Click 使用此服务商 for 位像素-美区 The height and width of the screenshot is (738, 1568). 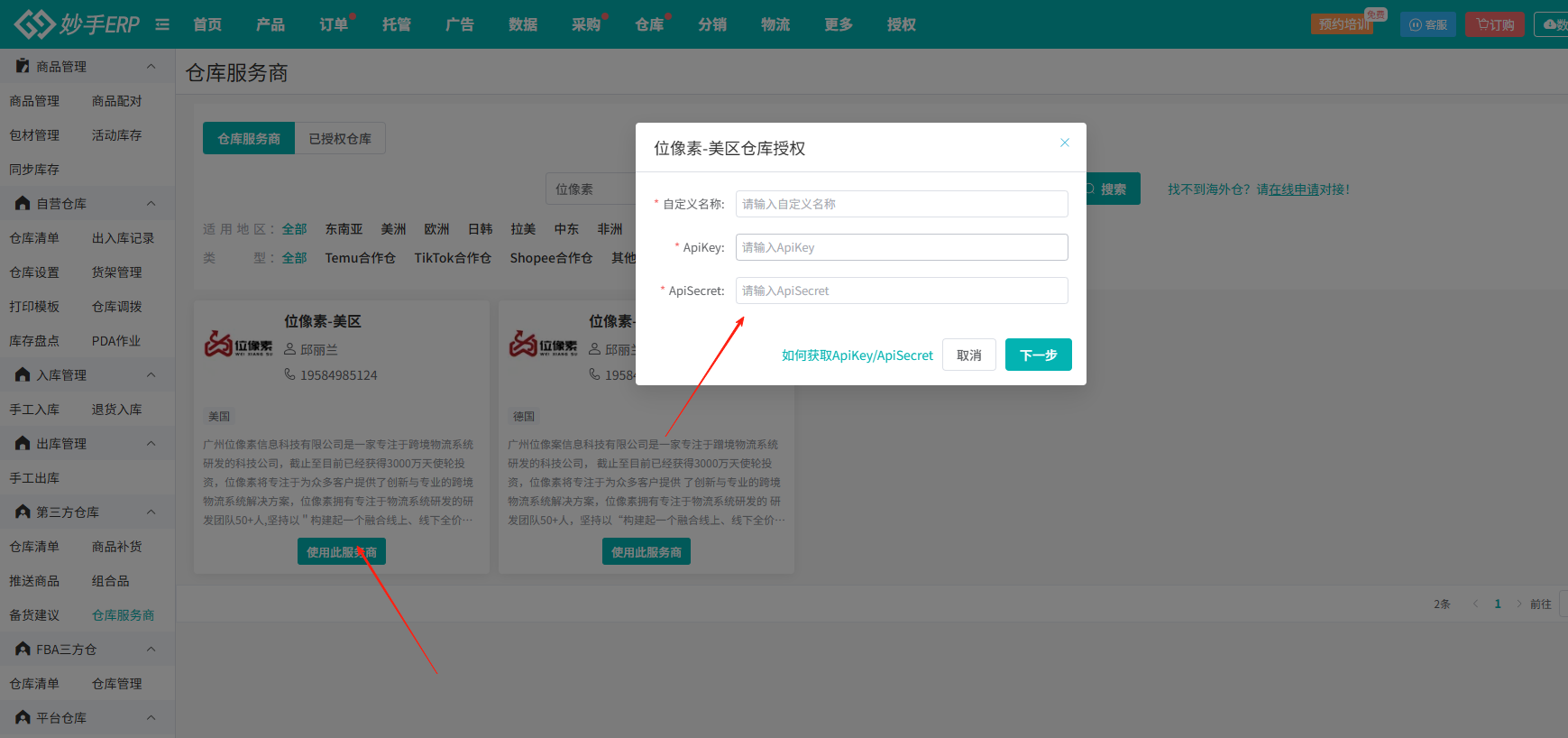[x=342, y=551]
